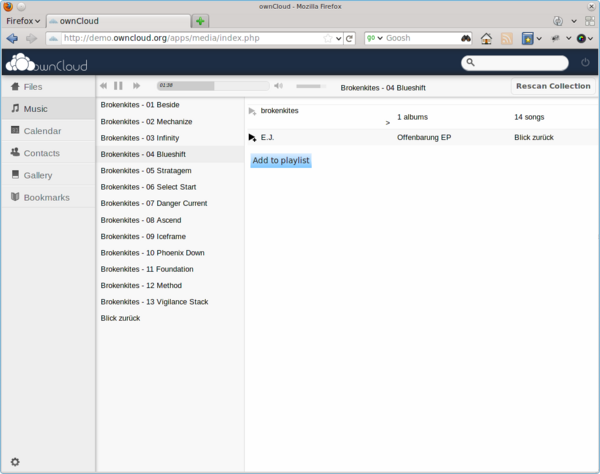
Task: Adjust the volume slider
Action: pyautogui.click(x=311, y=86)
